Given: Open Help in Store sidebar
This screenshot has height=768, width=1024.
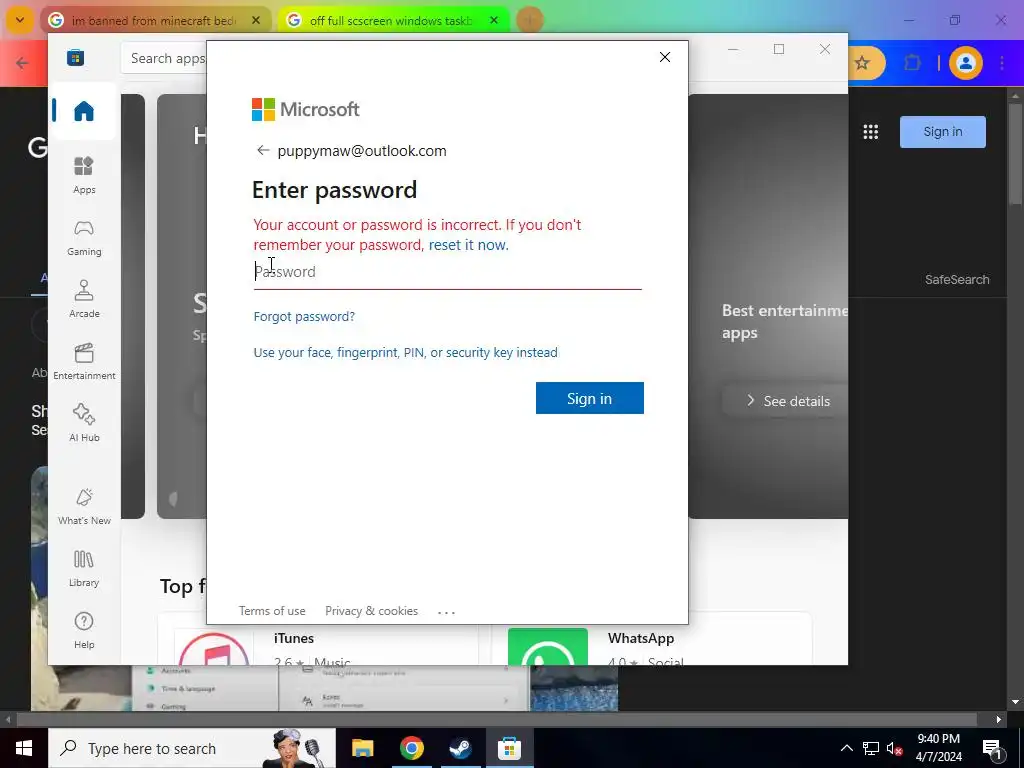Looking at the screenshot, I should pos(84,630).
